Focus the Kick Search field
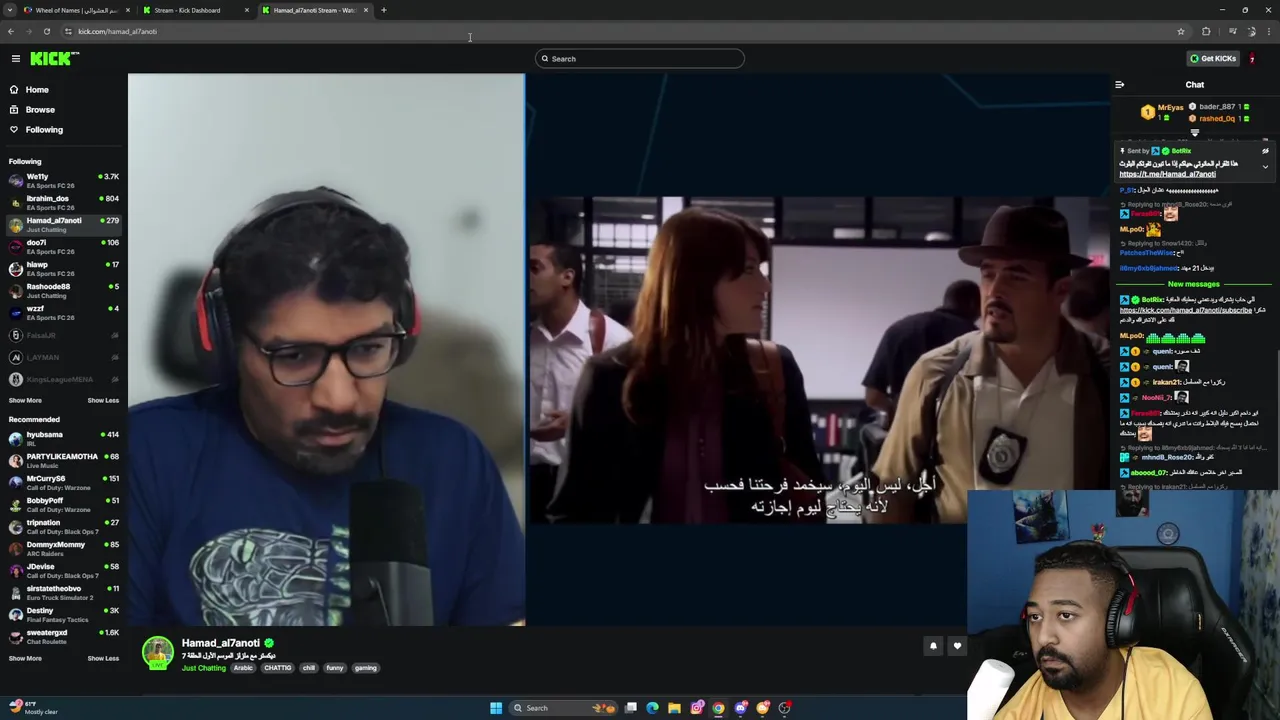Viewport: 1280px width, 720px height. [x=640, y=59]
